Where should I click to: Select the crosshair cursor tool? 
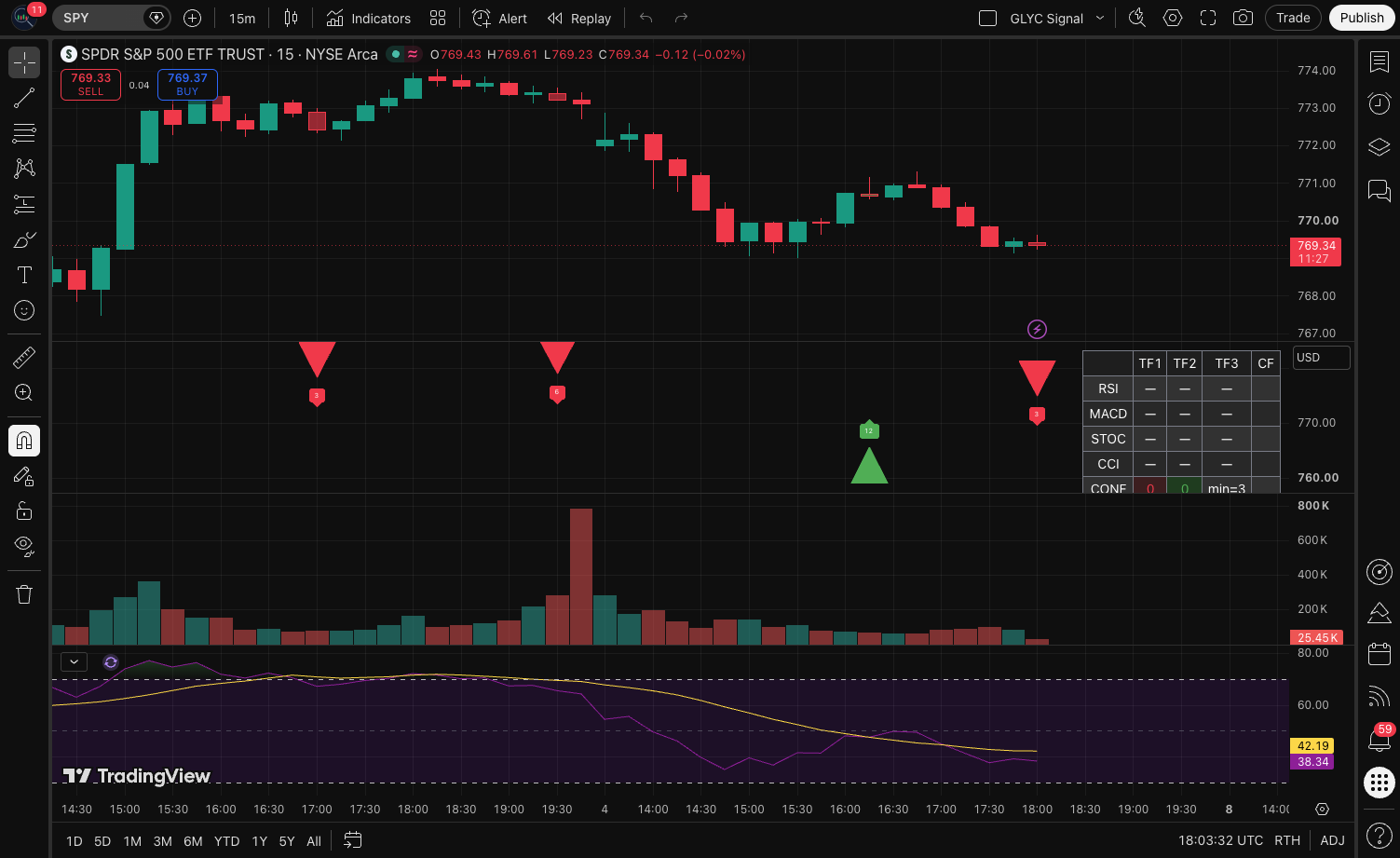(x=24, y=62)
